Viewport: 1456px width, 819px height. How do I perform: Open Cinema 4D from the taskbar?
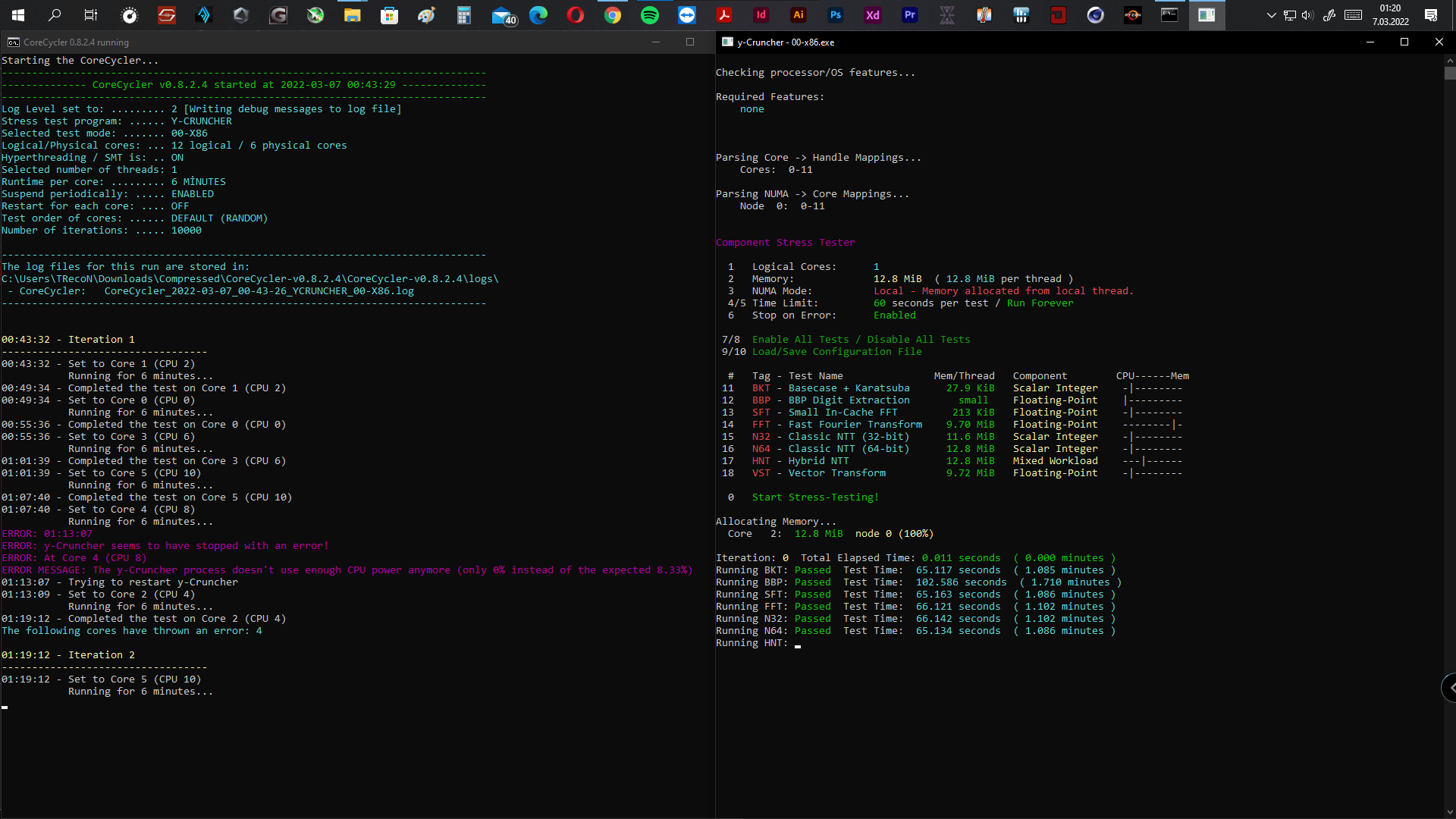pyautogui.click(x=1096, y=15)
